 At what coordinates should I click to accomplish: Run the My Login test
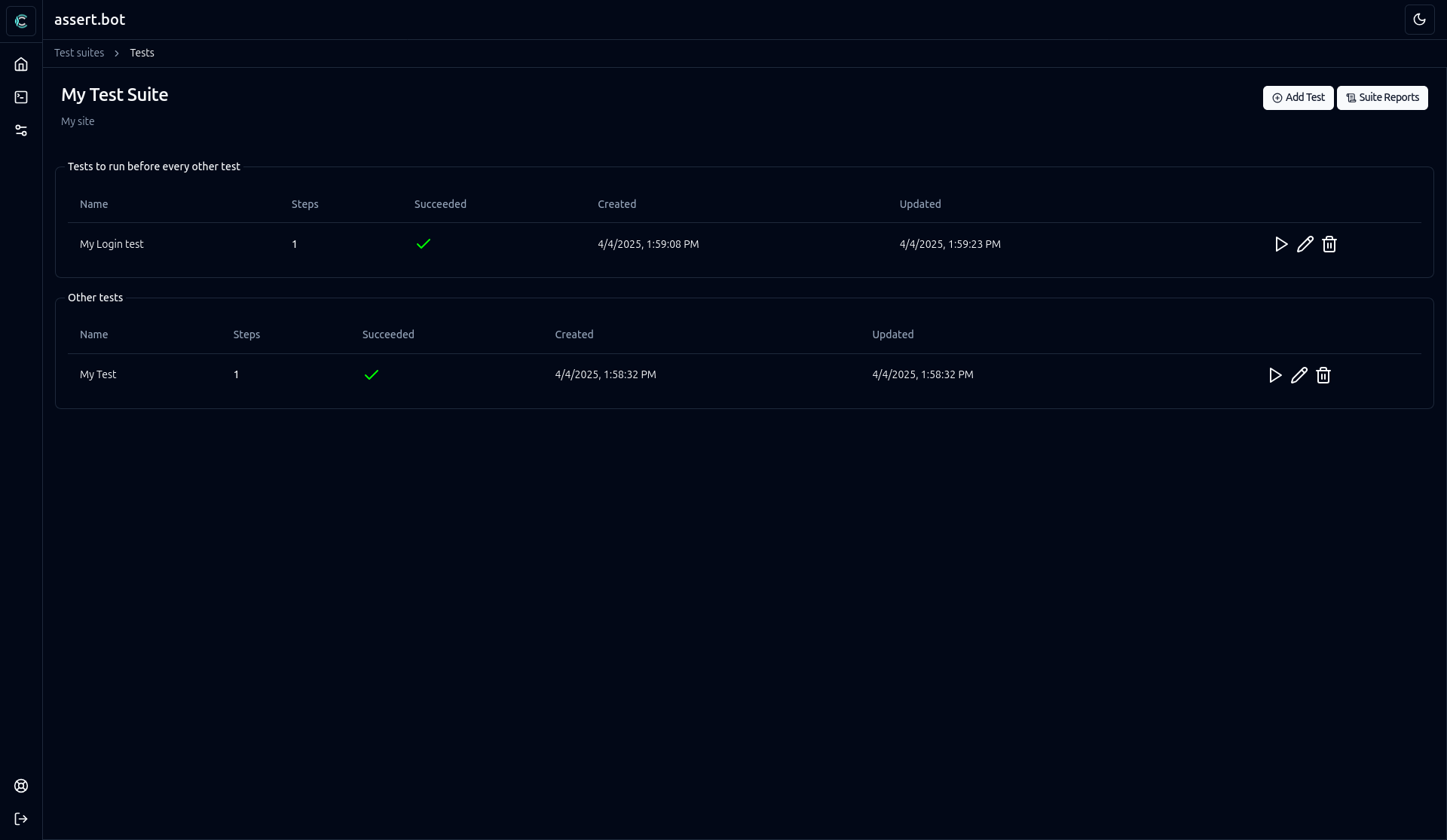[1280, 244]
